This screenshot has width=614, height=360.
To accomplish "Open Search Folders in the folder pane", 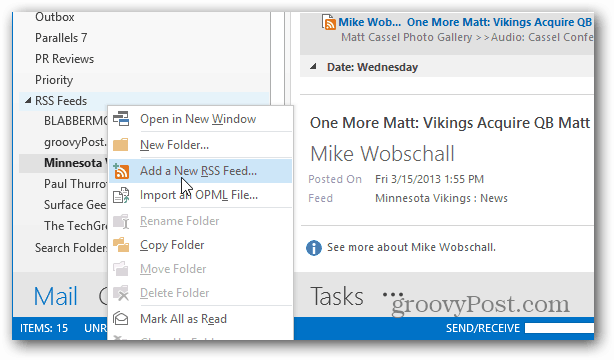I will point(71,248).
